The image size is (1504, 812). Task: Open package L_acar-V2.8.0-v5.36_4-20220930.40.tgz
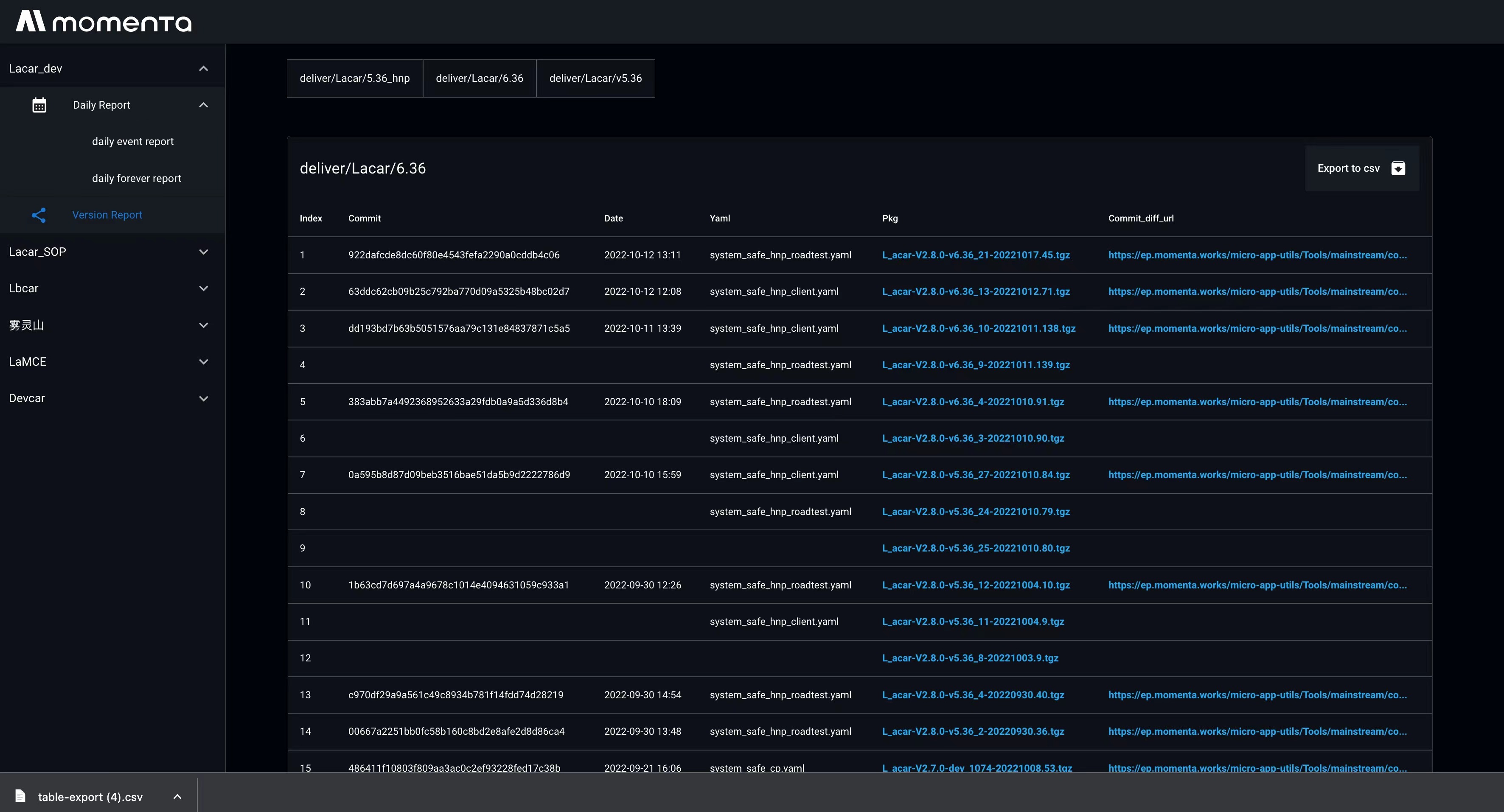point(973,694)
